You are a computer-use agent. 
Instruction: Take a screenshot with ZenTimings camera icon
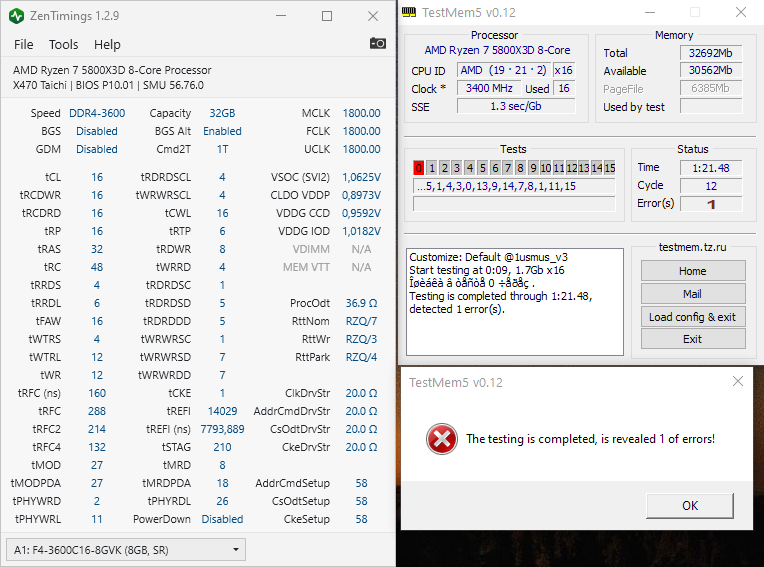[x=378, y=43]
